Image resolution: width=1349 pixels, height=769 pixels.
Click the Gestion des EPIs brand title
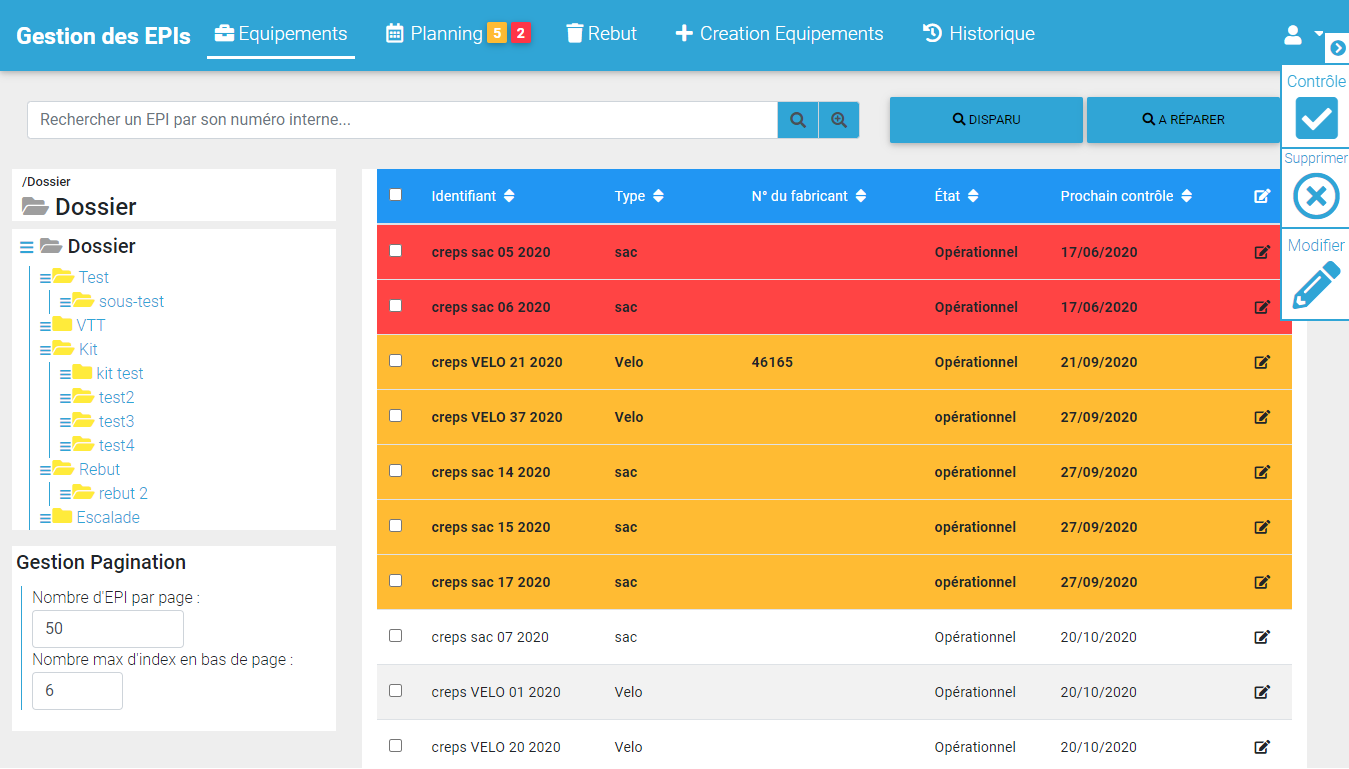(103, 36)
